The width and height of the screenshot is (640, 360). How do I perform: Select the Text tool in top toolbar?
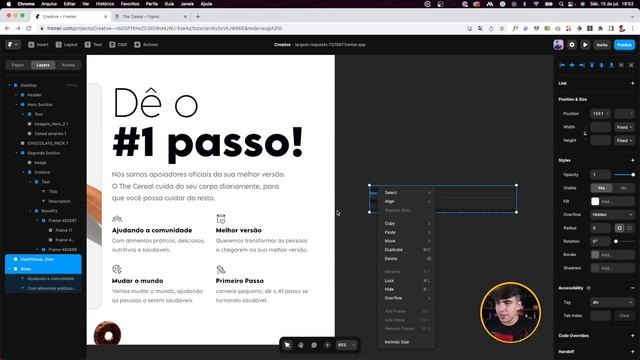coord(93,44)
